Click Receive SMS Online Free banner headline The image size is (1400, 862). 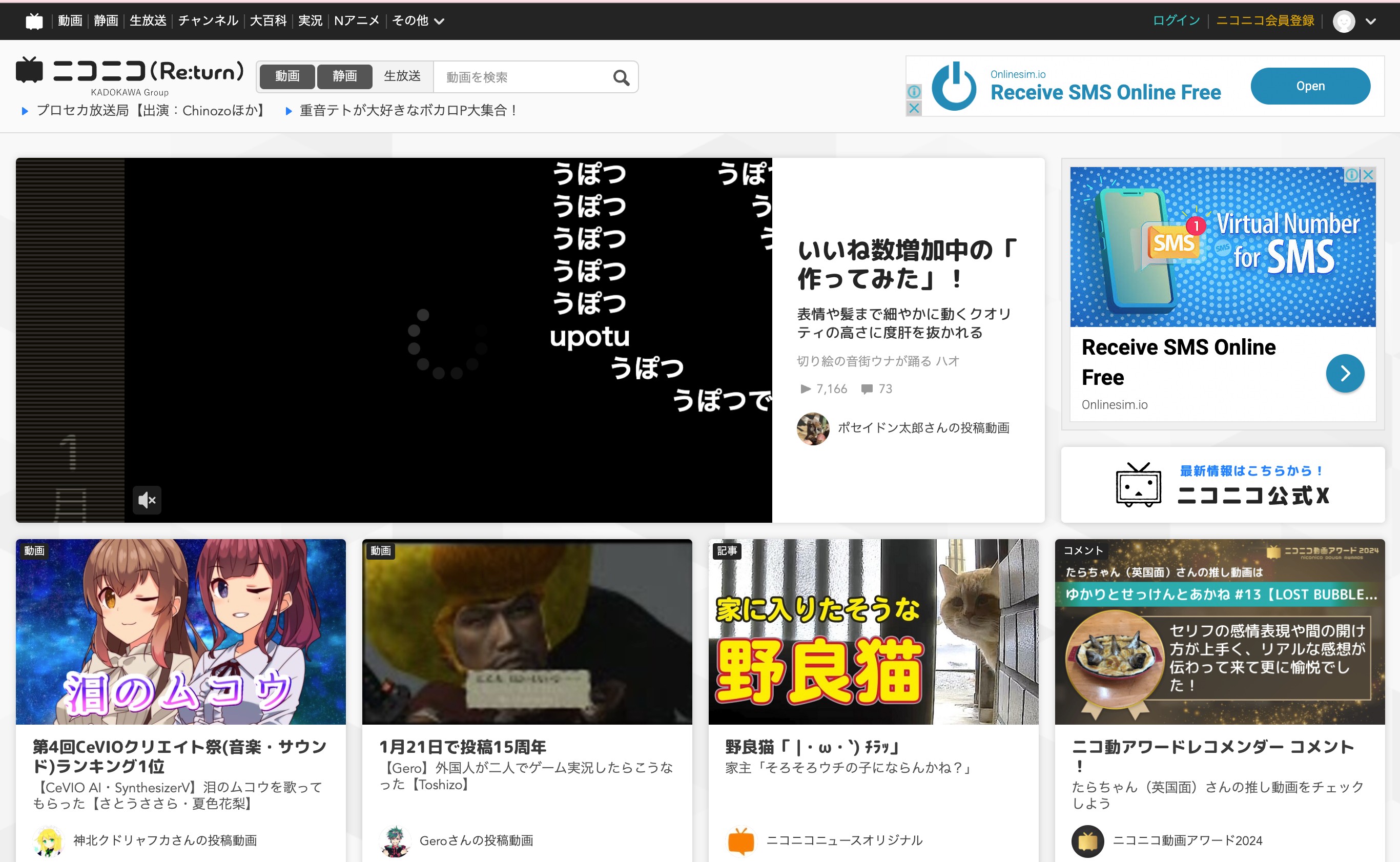(x=1105, y=92)
